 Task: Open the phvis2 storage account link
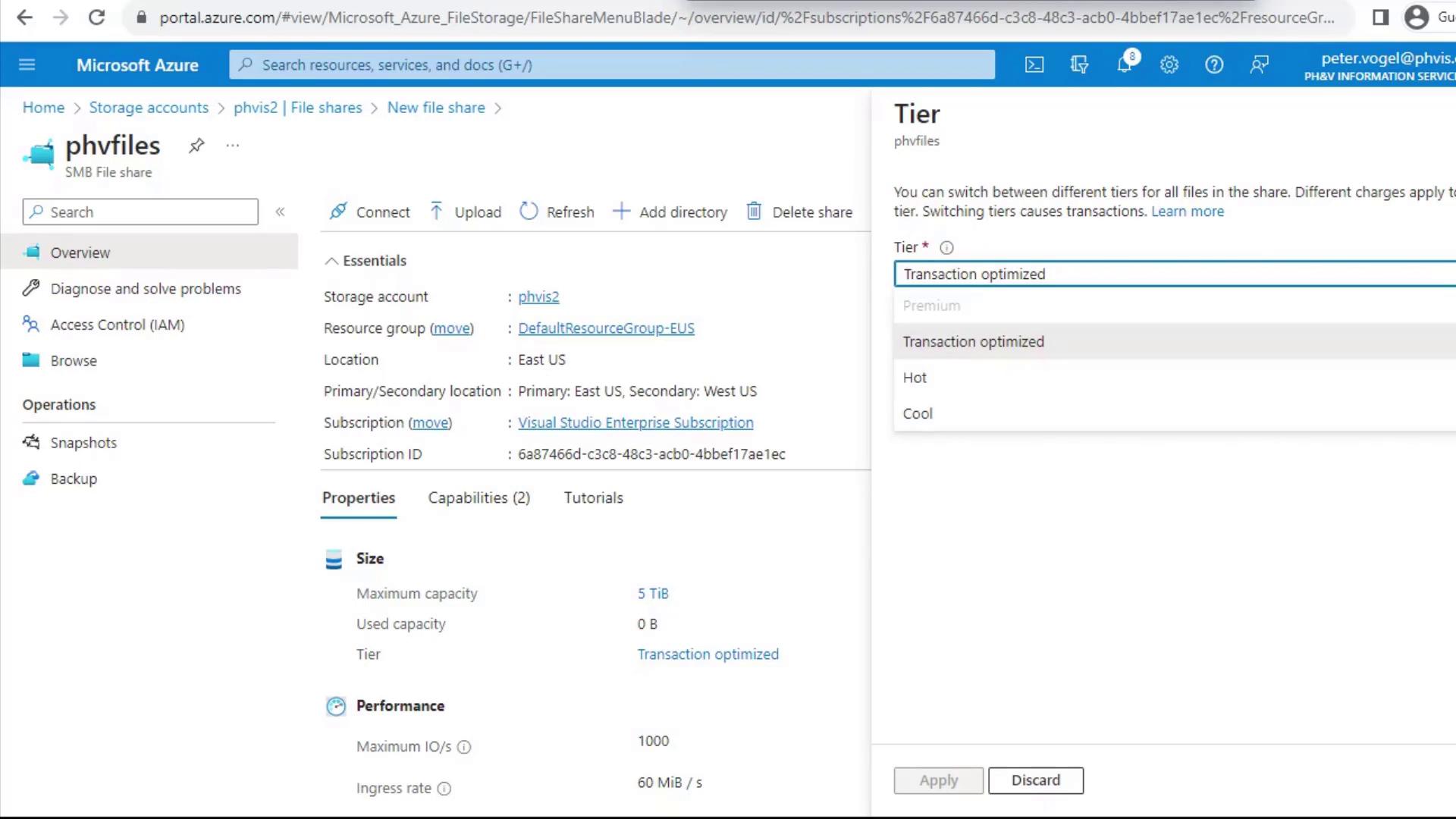tap(538, 297)
